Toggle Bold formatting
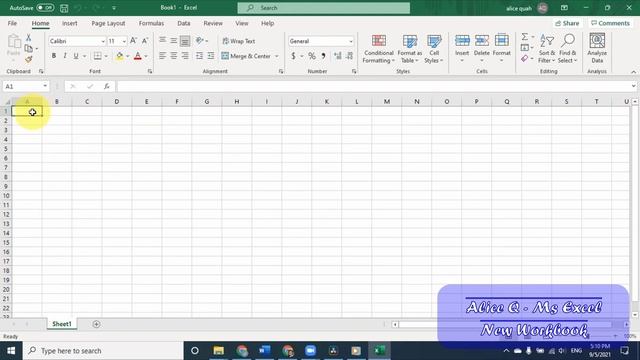The width and height of the screenshot is (640, 360). coord(53,56)
